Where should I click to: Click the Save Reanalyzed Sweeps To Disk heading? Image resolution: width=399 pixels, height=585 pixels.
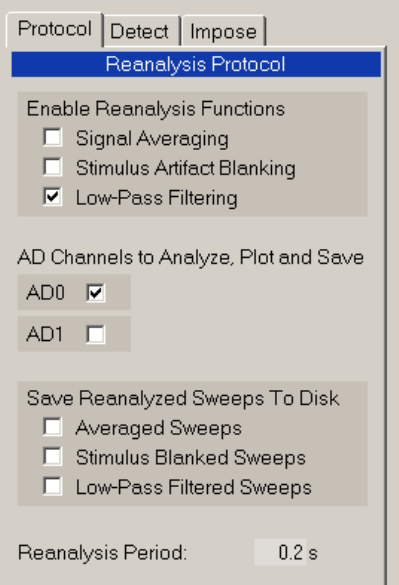coord(183,398)
